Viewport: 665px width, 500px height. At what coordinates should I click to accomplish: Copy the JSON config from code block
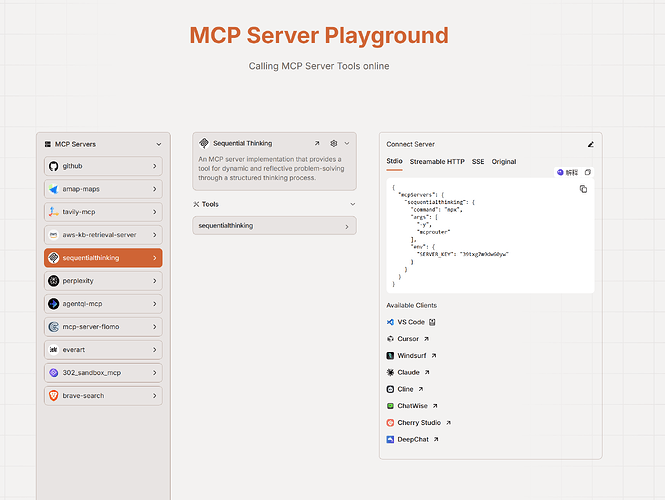pyautogui.click(x=584, y=189)
